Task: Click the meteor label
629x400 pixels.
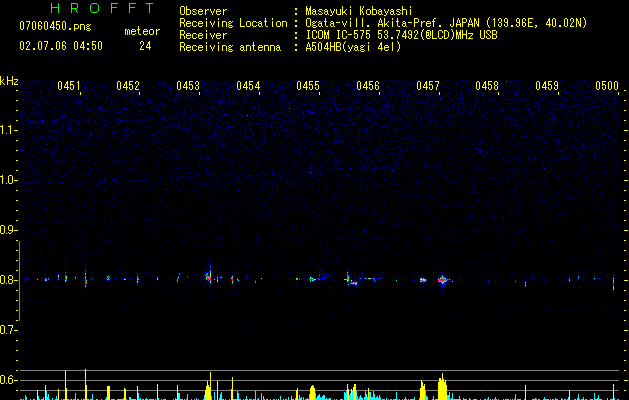Action: pos(142,31)
